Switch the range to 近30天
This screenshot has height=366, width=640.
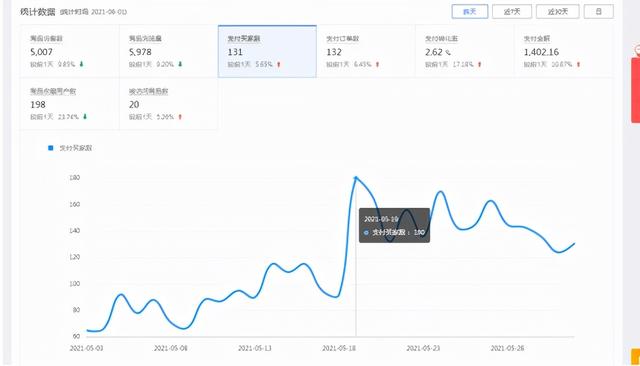coord(558,11)
